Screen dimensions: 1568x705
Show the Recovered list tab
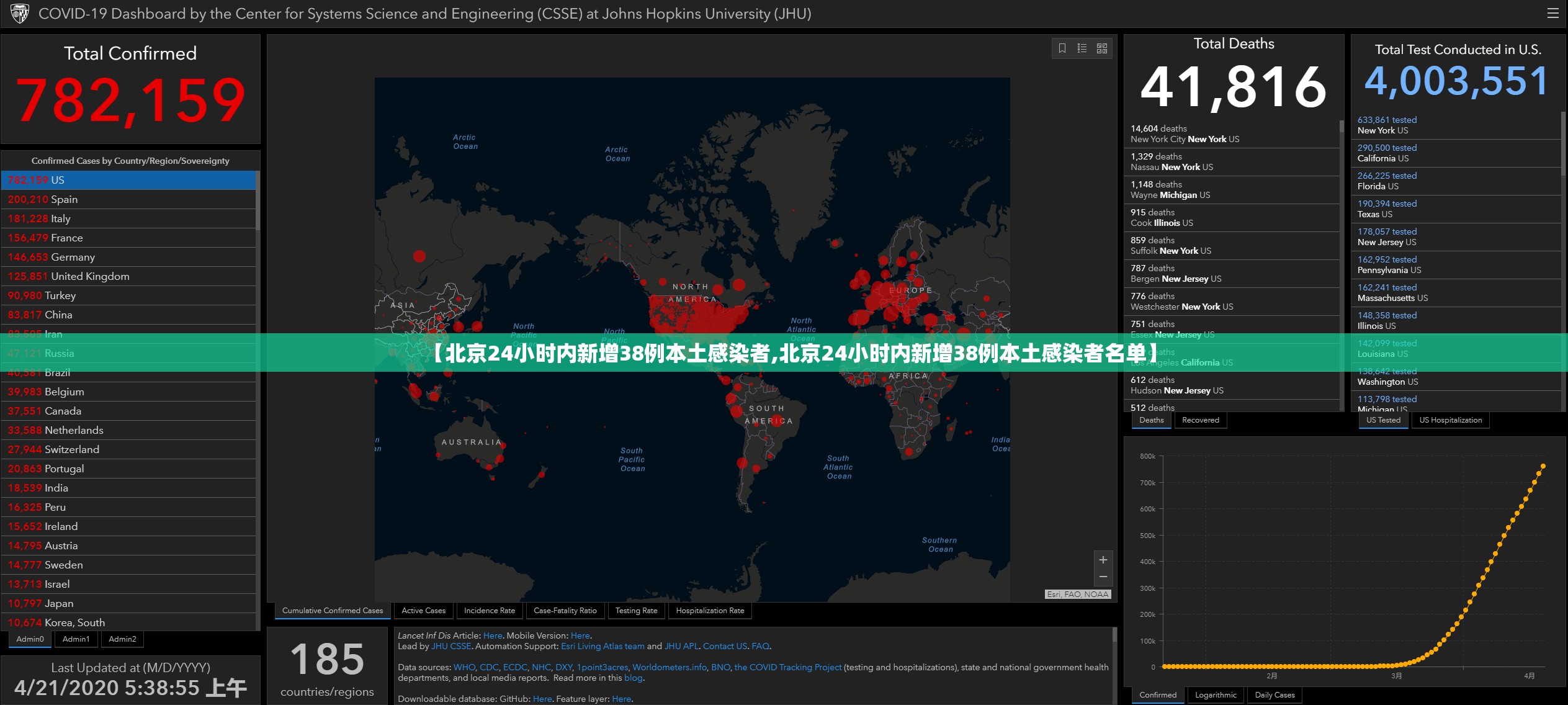1201,420
